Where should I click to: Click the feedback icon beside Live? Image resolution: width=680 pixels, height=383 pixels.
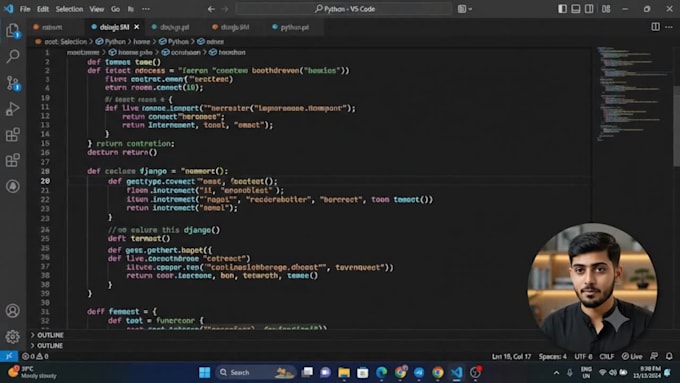coord(654,356)
